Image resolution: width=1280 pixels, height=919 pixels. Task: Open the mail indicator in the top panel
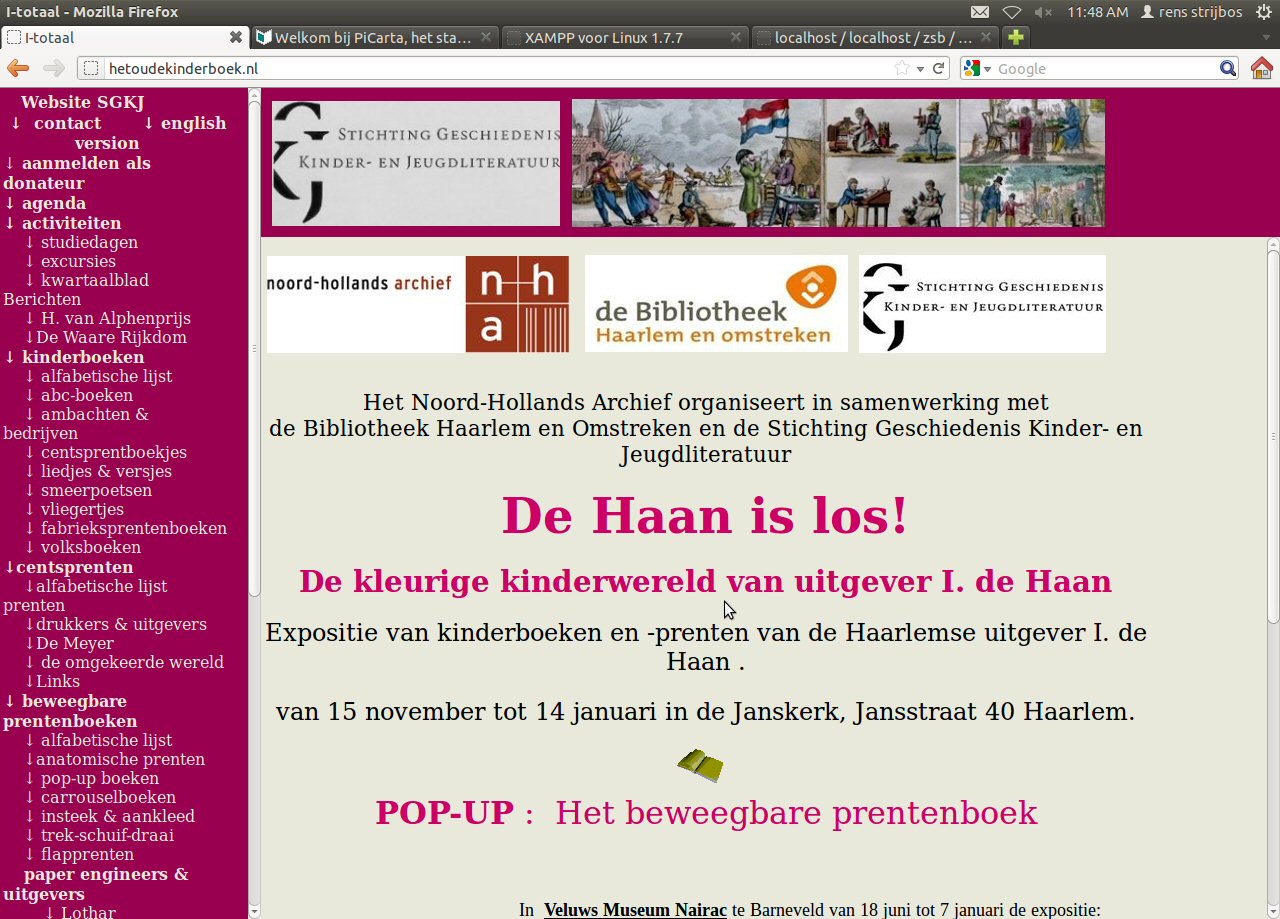point(980,12)
